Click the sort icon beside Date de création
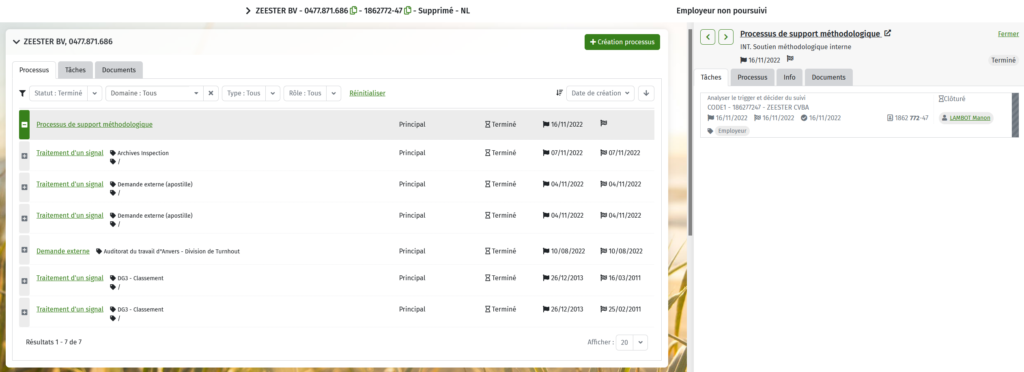This screenshot has width=1024, height=372. coord(559,93)
